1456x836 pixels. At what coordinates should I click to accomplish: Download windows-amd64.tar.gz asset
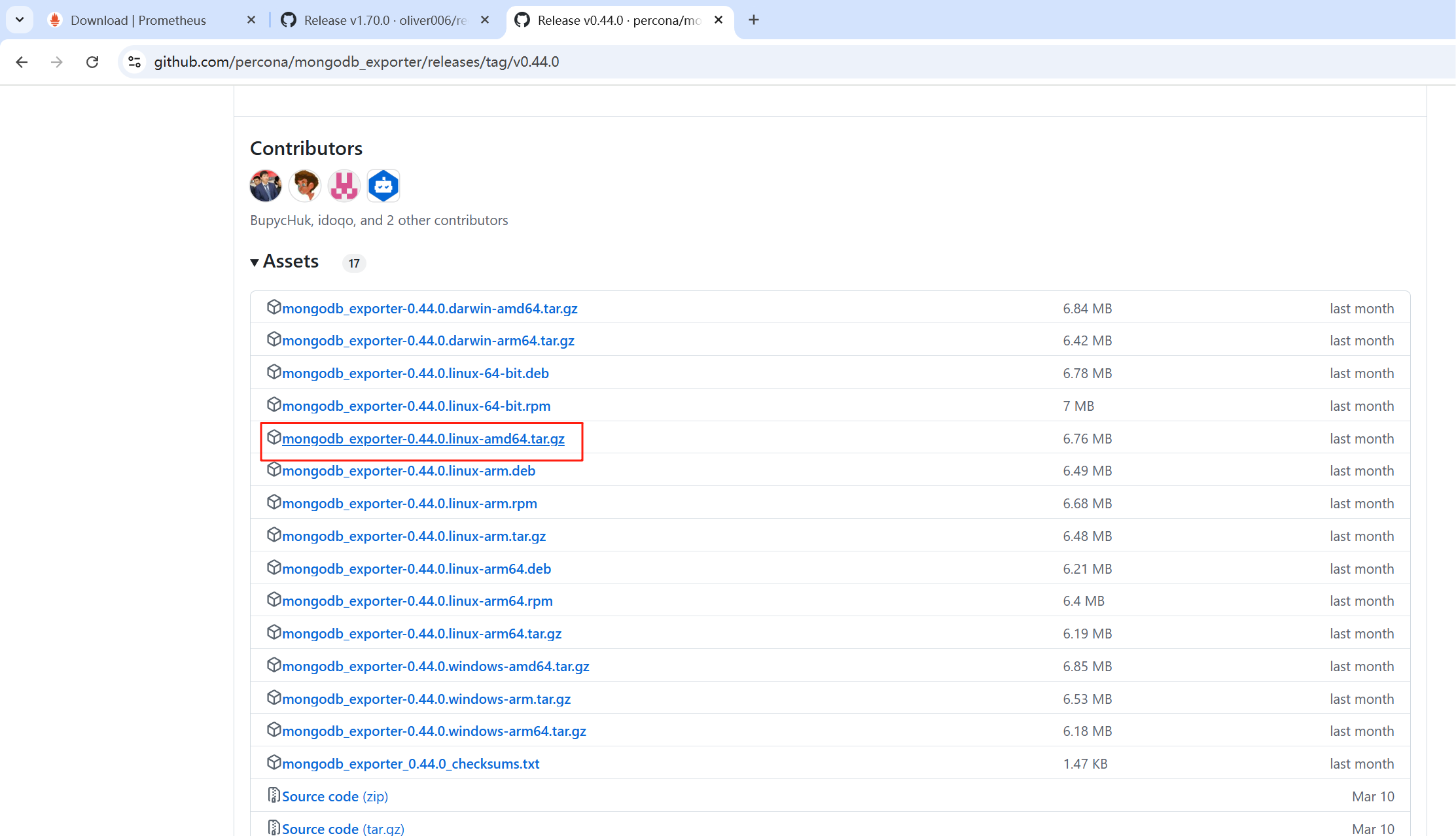[x=435, y=667]
